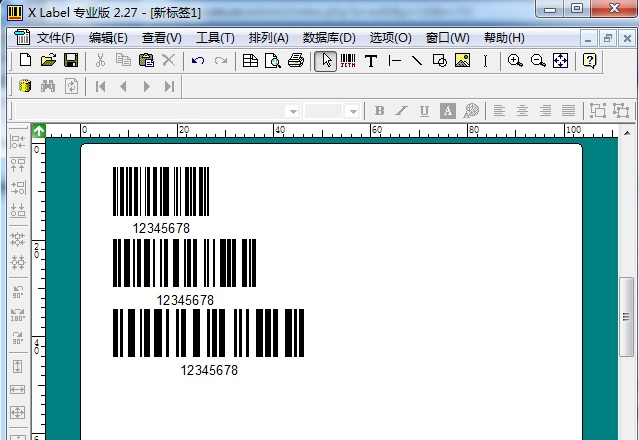Open help question mark icon
Image resolution: width=639 pixels, height=440 pixels.
click(590, 61)
